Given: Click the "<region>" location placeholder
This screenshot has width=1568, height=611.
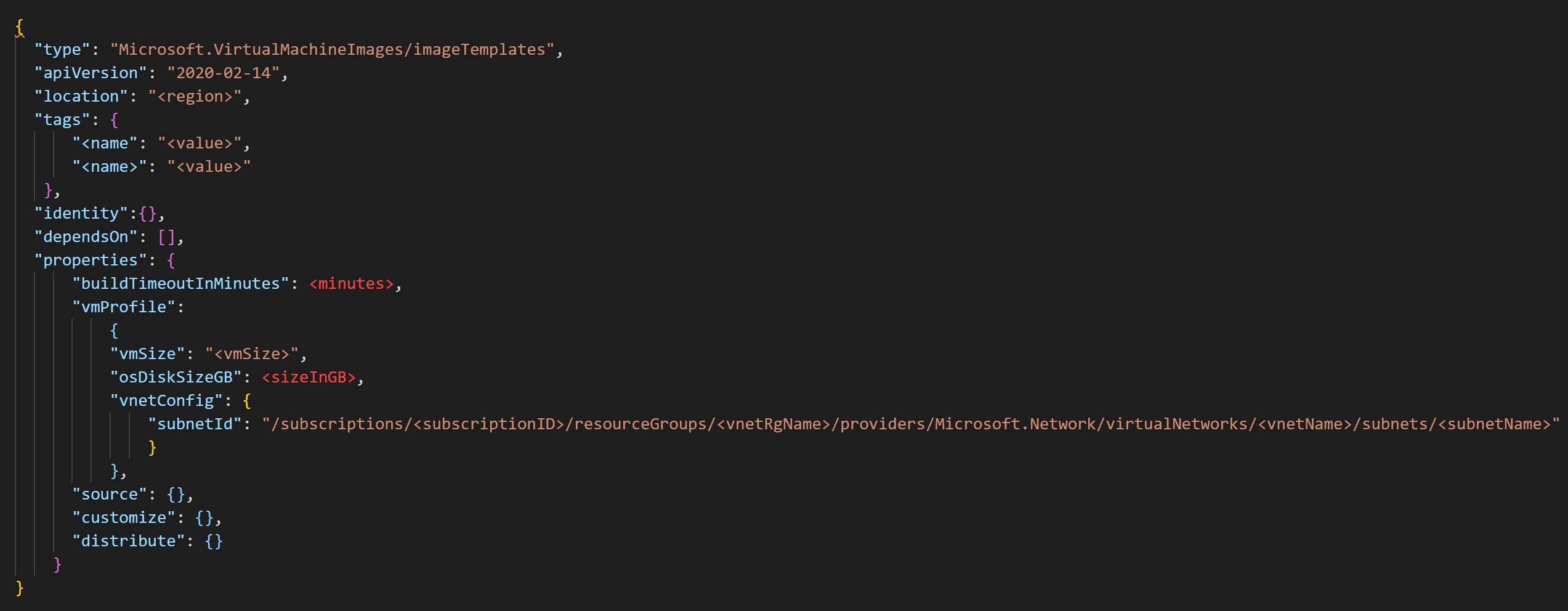Looking at the screenshot, I should (195, 96).
